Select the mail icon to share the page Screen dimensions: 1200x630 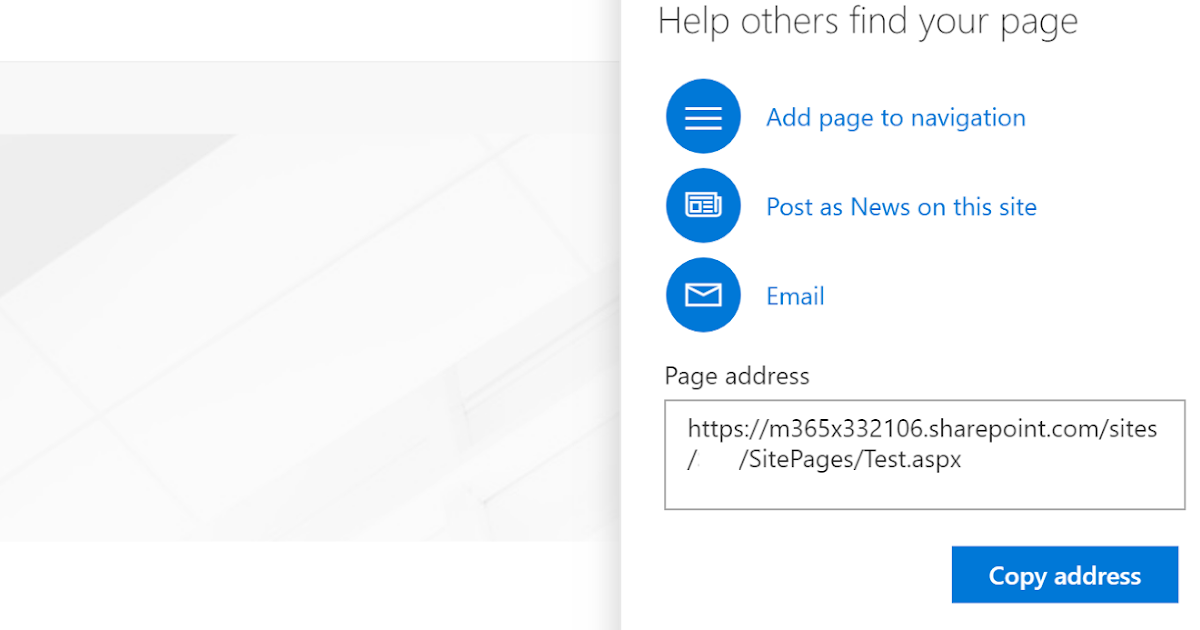pyautogui.click(x=703, y=294)
